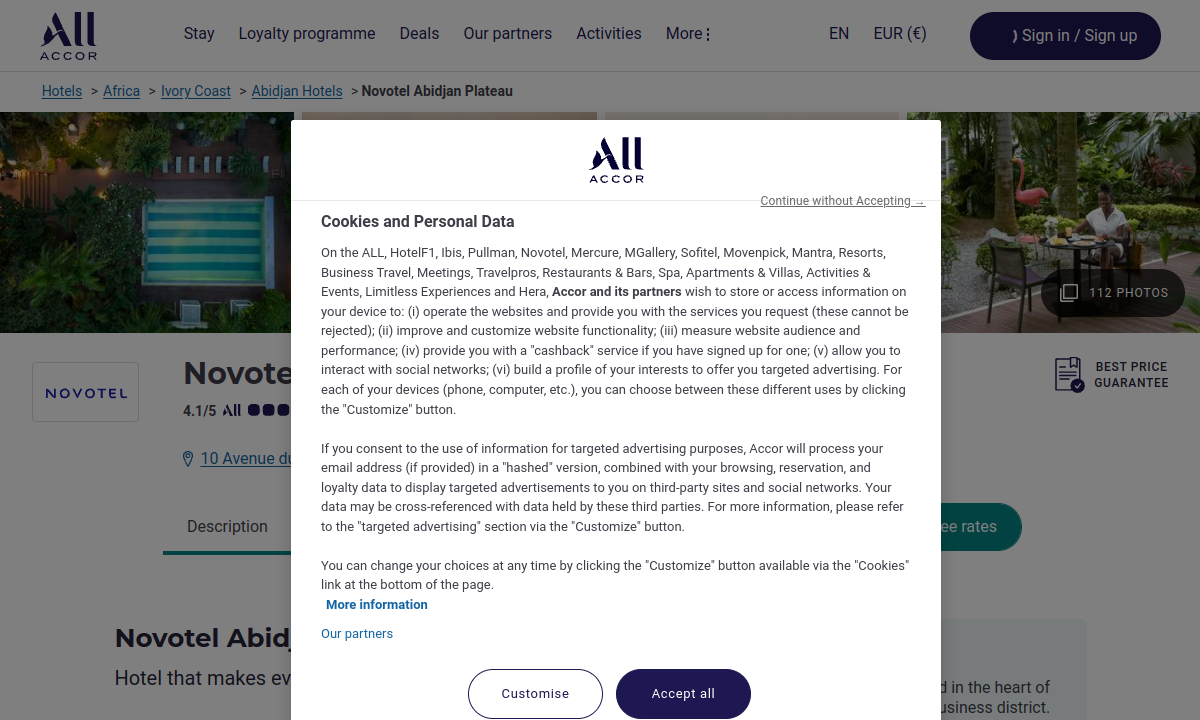This screenshot has height=720, width=1200.
Task: Click the Sign in / Sign up button
Action: (1065, 36)
